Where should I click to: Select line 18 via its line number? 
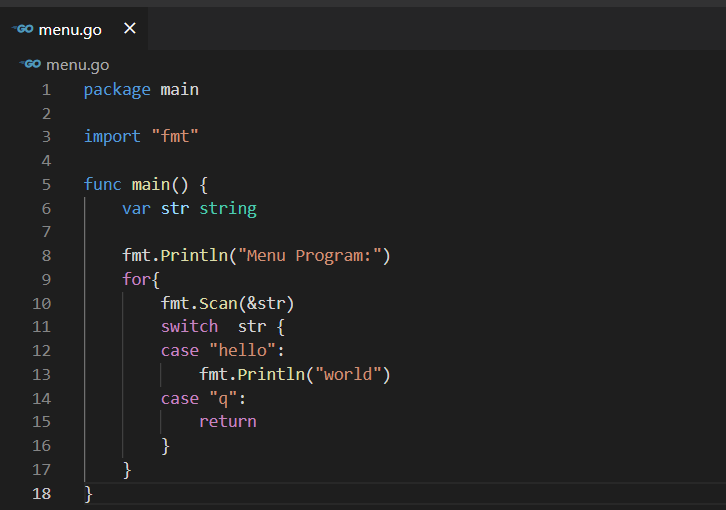pyautogui.click(x=42, y=493)
